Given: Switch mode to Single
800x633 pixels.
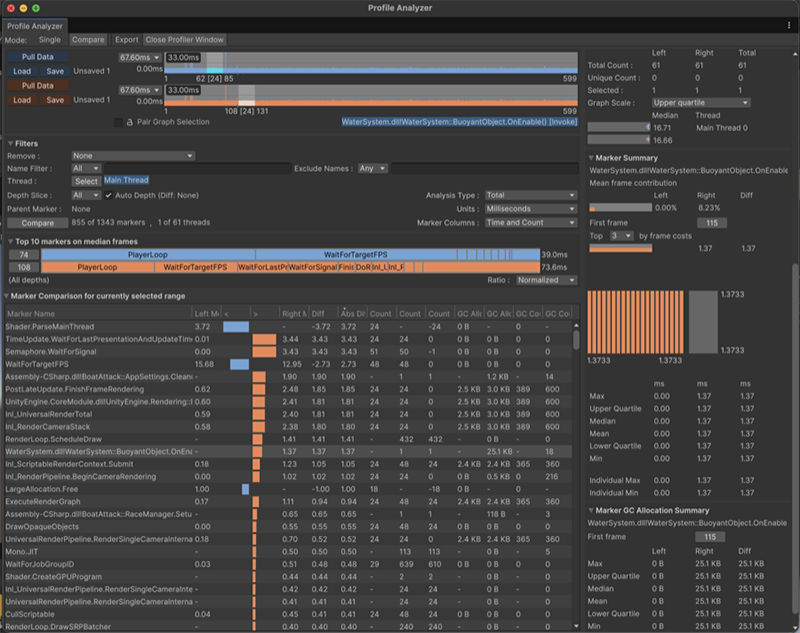Looking at the screenshot, I should (49, 40).
